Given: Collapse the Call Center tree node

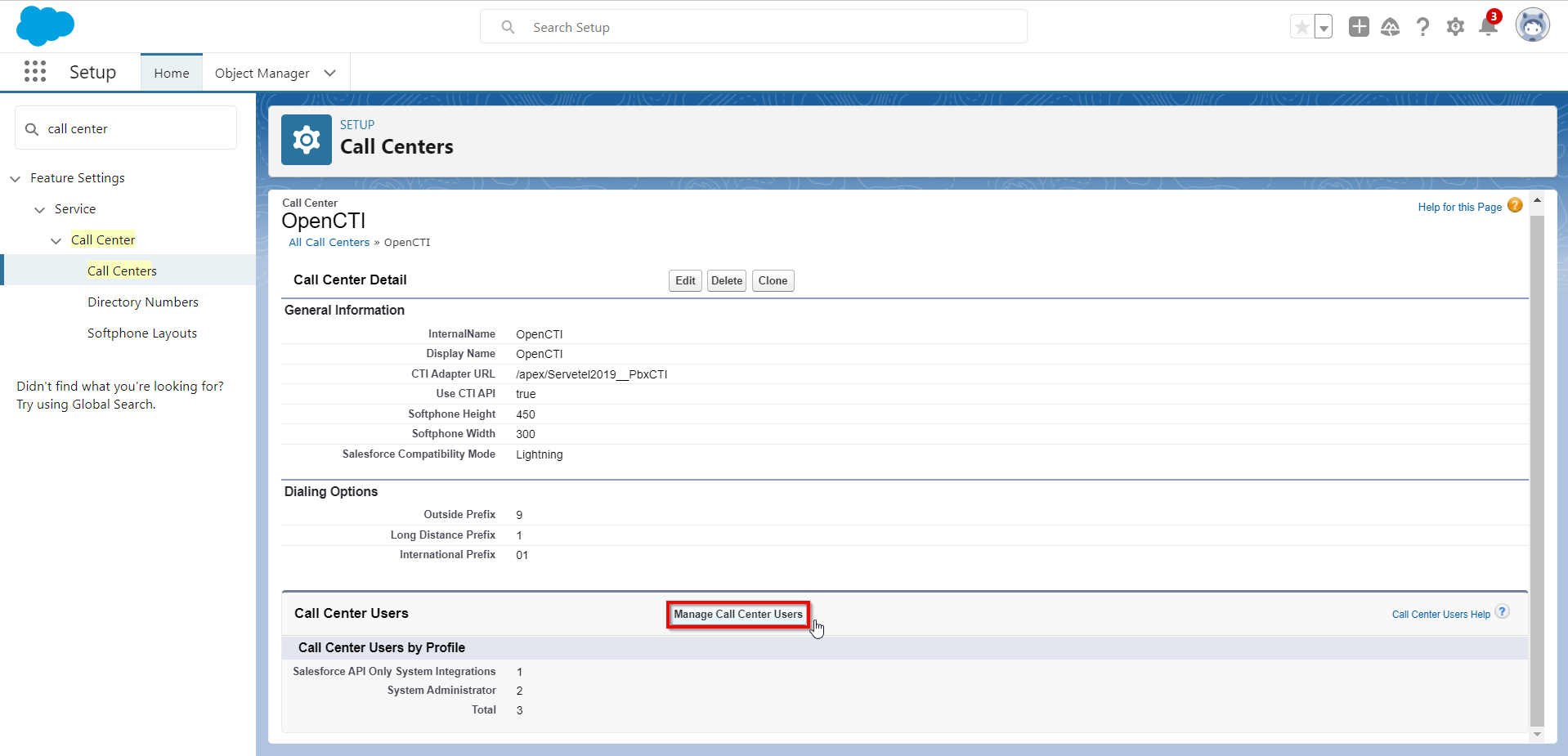Looking at the screenshot, I should [56, 240].
